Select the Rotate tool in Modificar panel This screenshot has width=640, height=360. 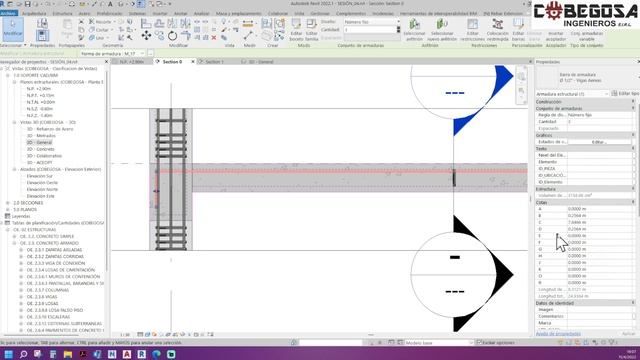click(x=172, y=36)
